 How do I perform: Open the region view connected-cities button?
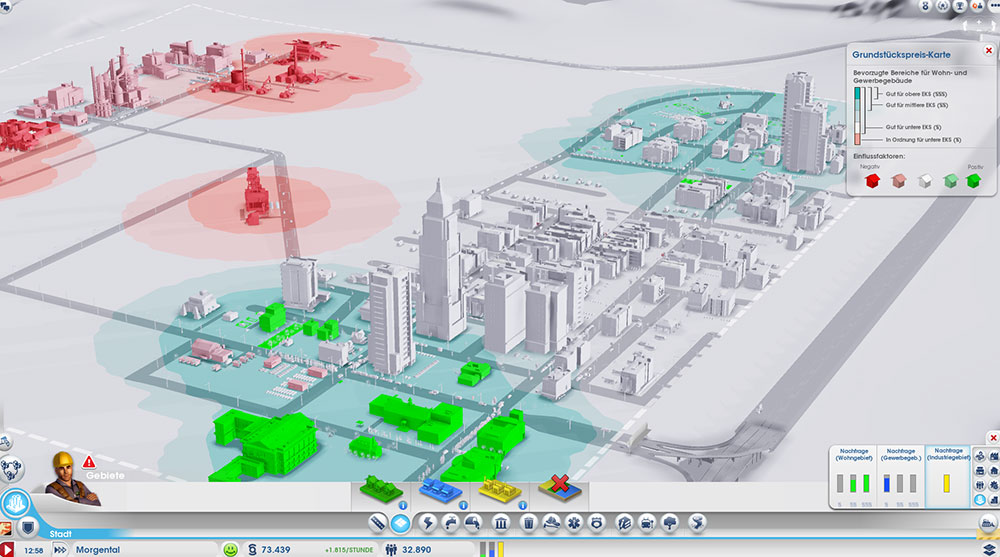(11, 469)
